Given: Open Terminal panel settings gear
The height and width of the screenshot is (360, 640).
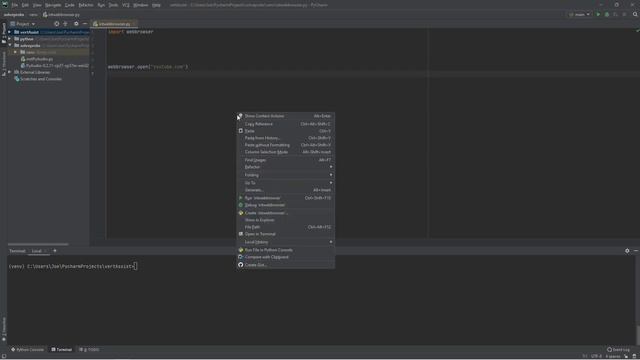Looking at the screenshot, I should click(x=627, y=251).
